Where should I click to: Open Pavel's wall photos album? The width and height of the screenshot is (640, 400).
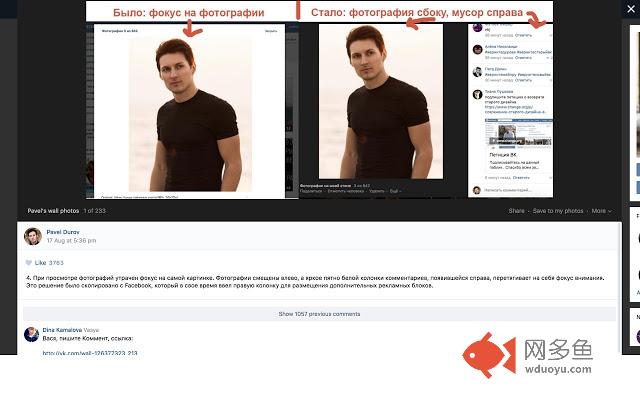51,211
